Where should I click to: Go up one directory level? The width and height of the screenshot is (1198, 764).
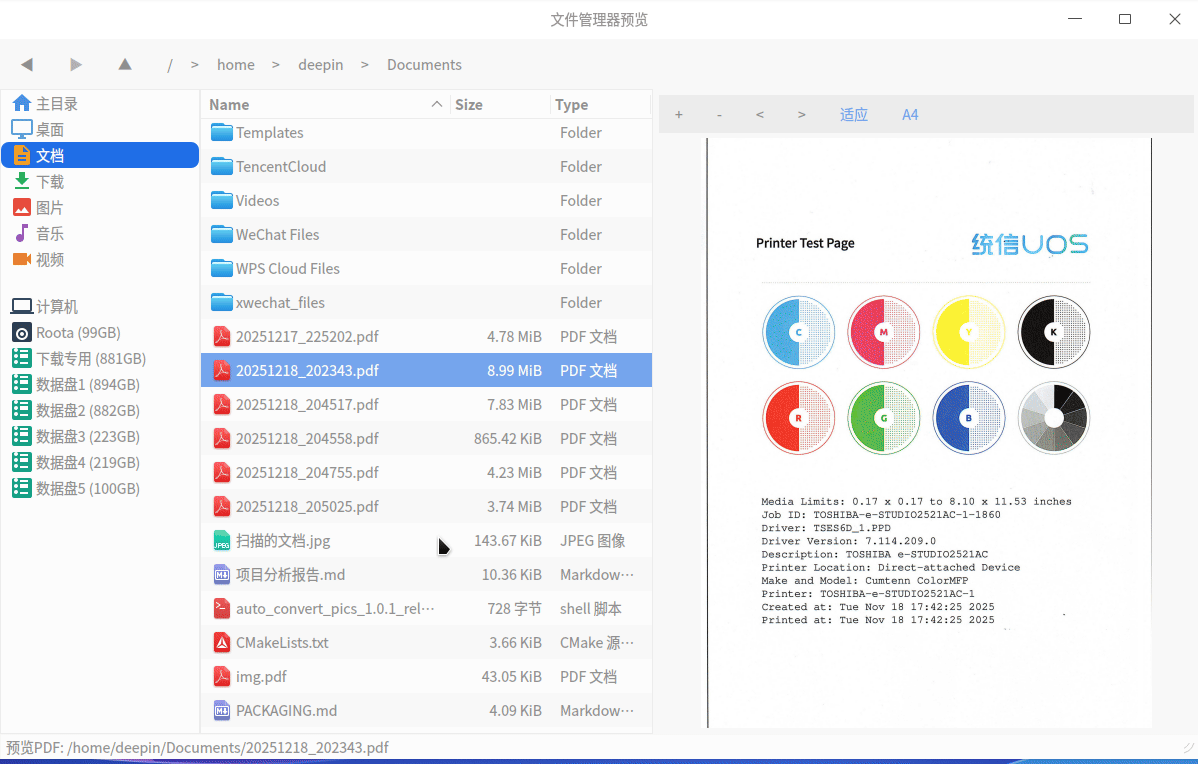tap(125, 65)
